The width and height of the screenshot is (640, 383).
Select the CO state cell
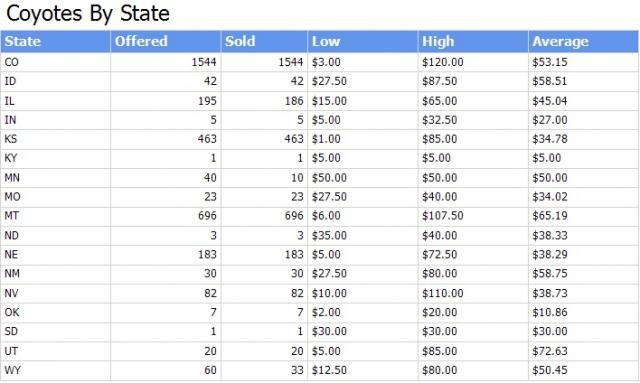pos(55,62)
